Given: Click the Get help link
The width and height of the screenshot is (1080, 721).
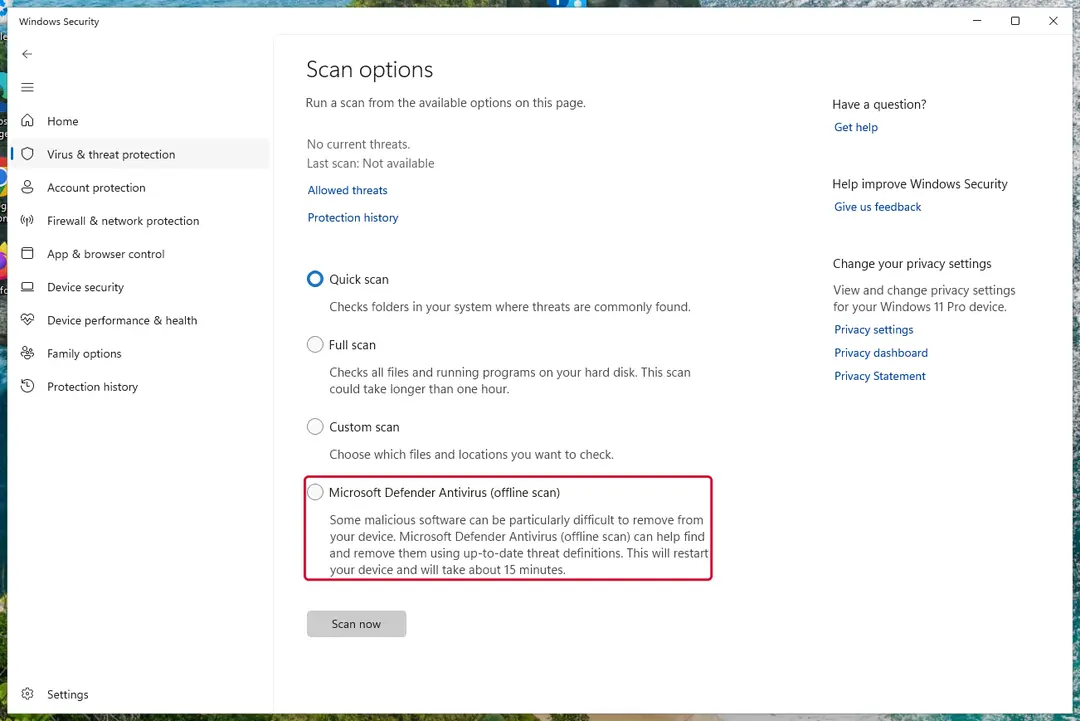Looking at the screenshot, I should tap(855, 127).
